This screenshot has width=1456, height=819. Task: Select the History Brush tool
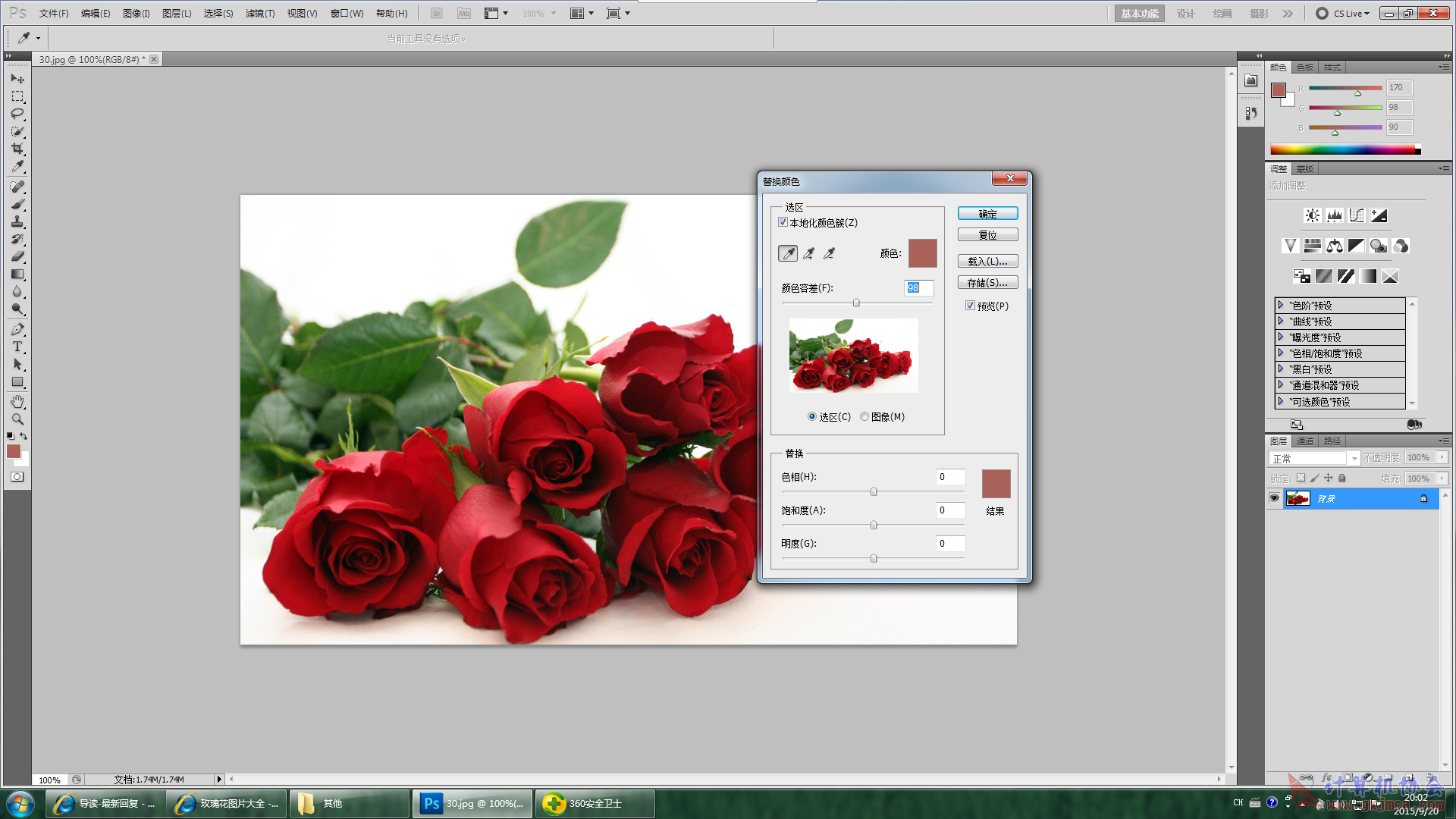point(17,239)
